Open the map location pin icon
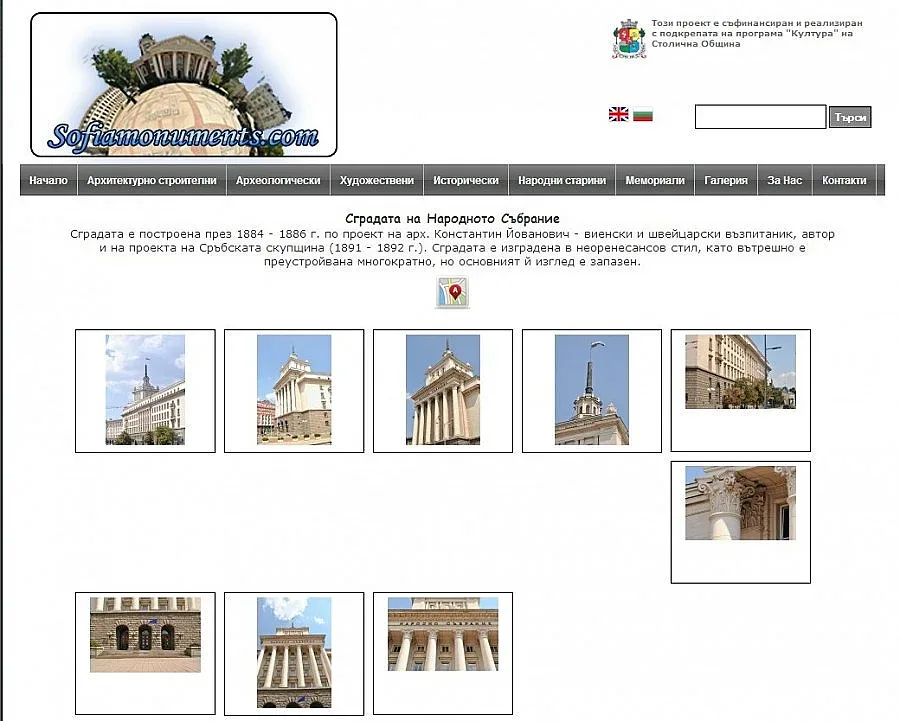900x721 pixels. pos(452,292)
